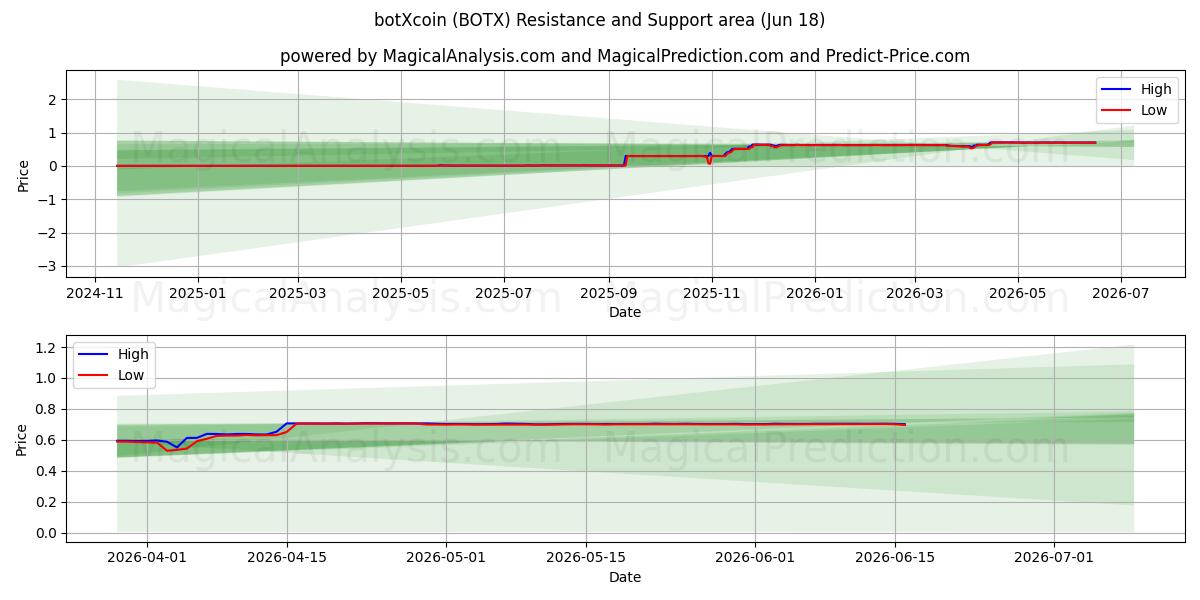Click the red Low line dip near 2026-04-03 in bottom chart
This screenshot has width=1200, height=600.
167,450
